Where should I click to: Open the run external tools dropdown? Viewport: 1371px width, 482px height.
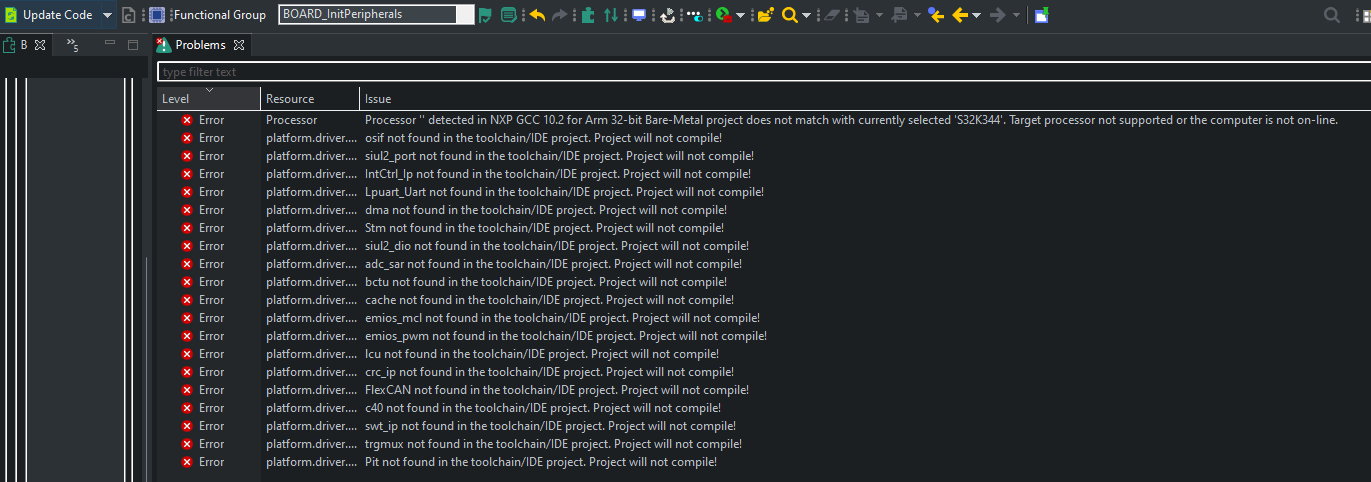point(741,15)
